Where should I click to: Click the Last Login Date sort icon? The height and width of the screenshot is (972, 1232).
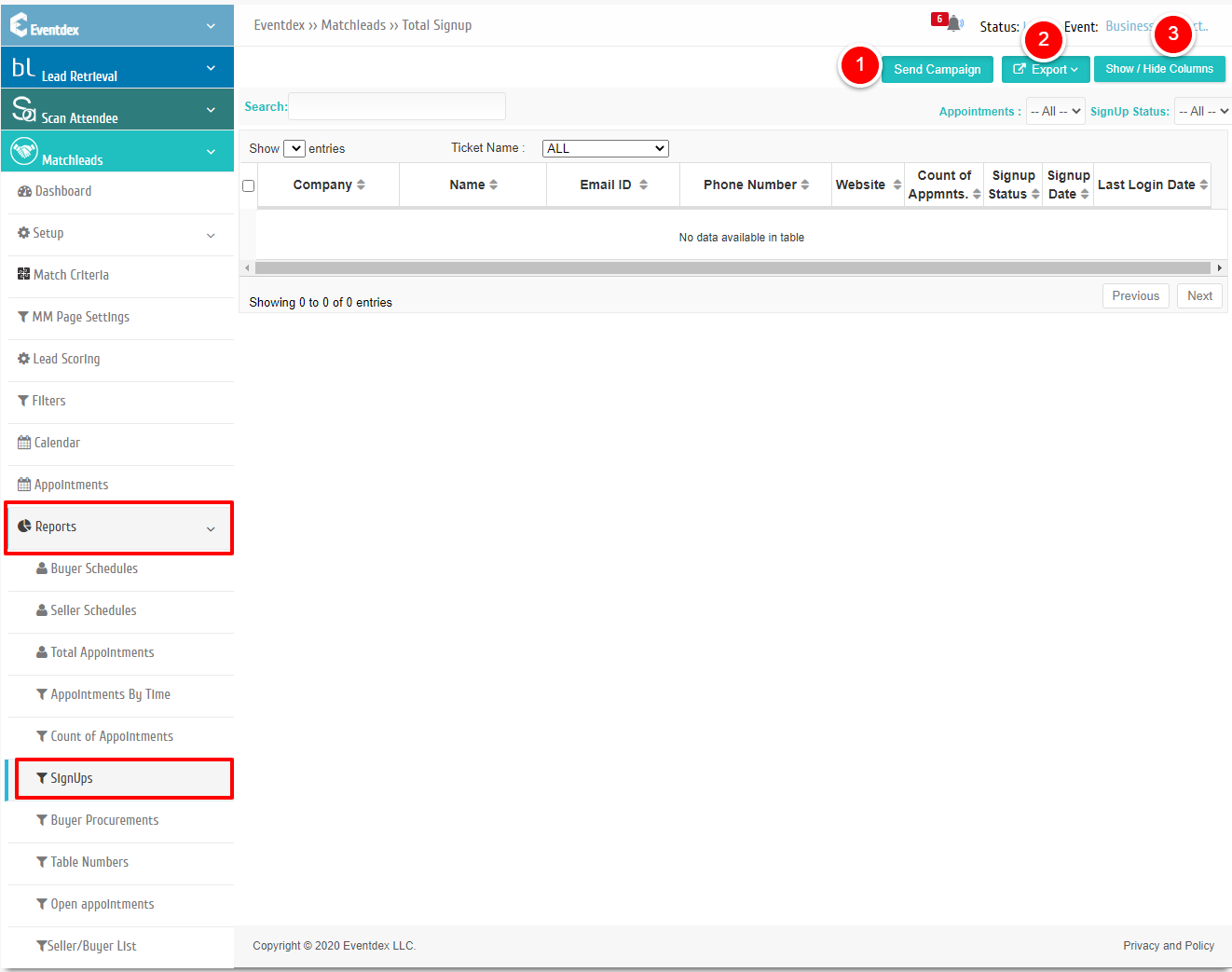pos(1204,185)
